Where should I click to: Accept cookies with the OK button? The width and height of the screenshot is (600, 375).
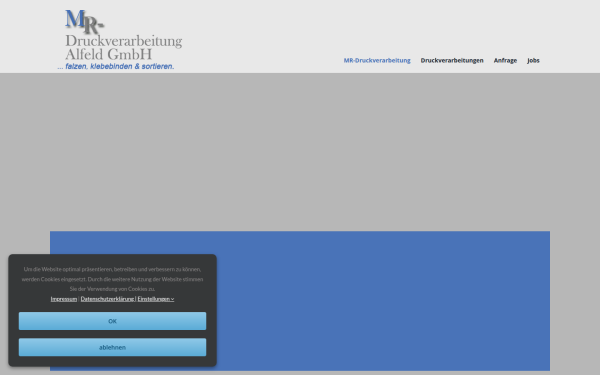coord(112,321)
